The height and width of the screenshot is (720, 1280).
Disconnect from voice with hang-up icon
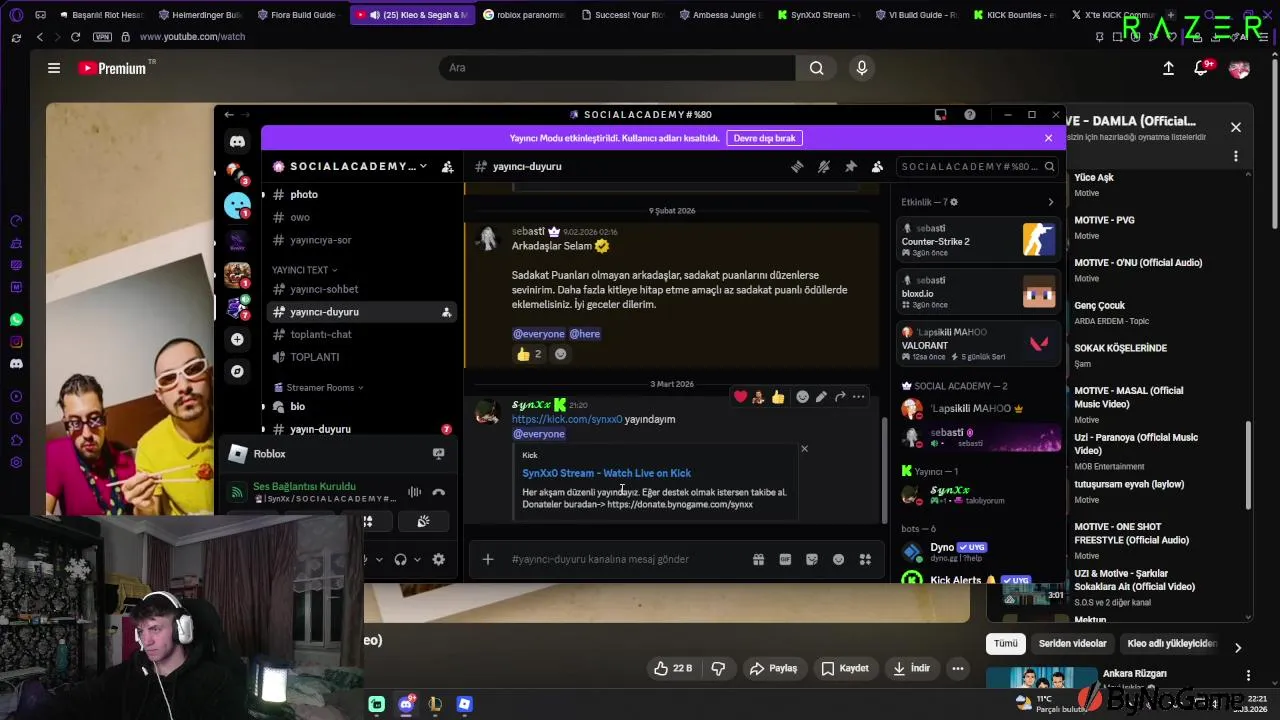439,492
